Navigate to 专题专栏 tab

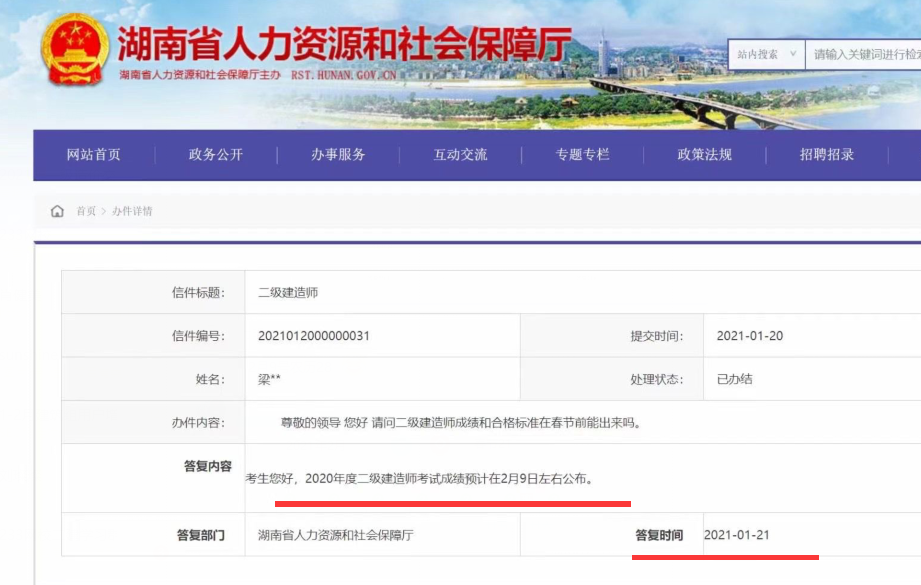(x=582, y=155)
